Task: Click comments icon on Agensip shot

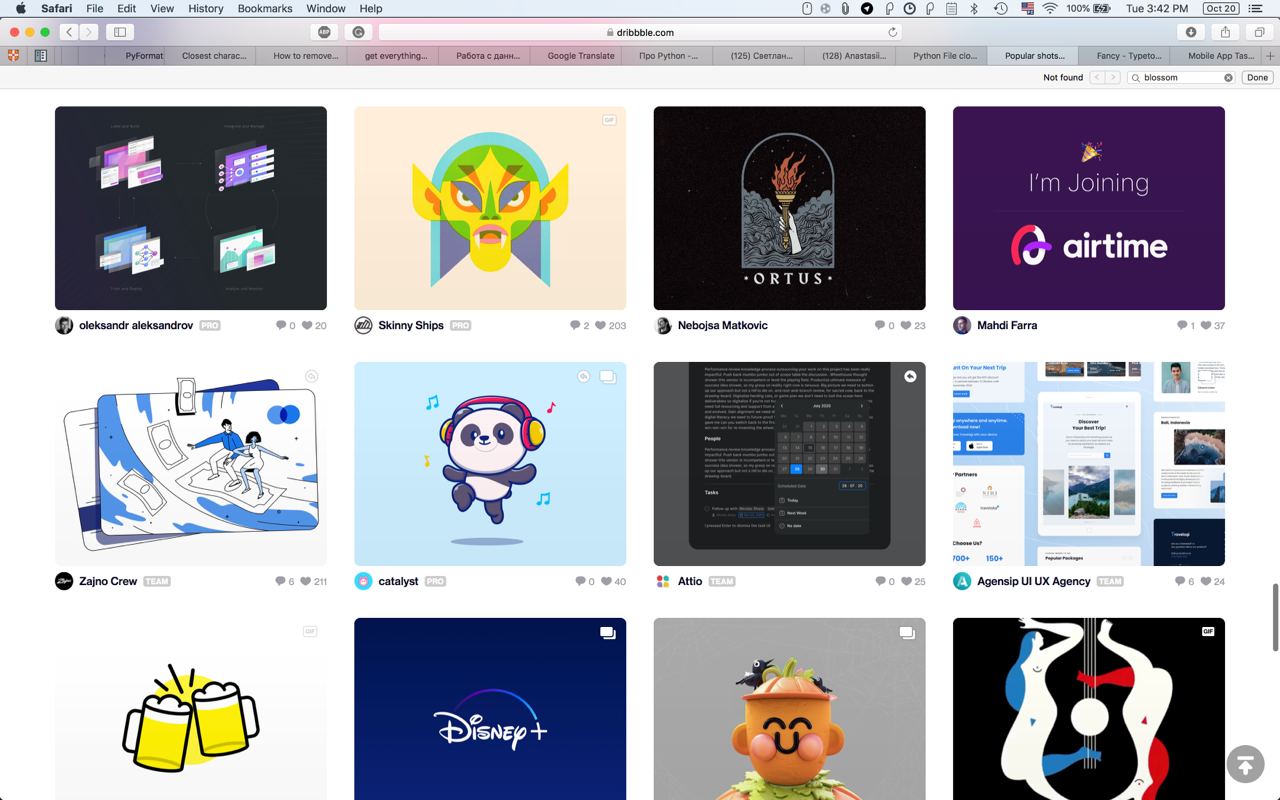Action: coord(1180,581)
